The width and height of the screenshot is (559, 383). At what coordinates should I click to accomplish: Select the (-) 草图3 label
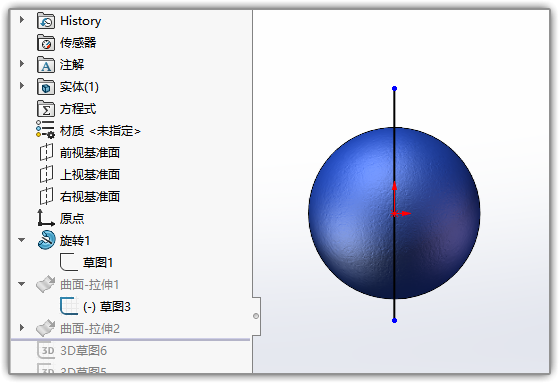pyautogui.click(x=107, y=307)
